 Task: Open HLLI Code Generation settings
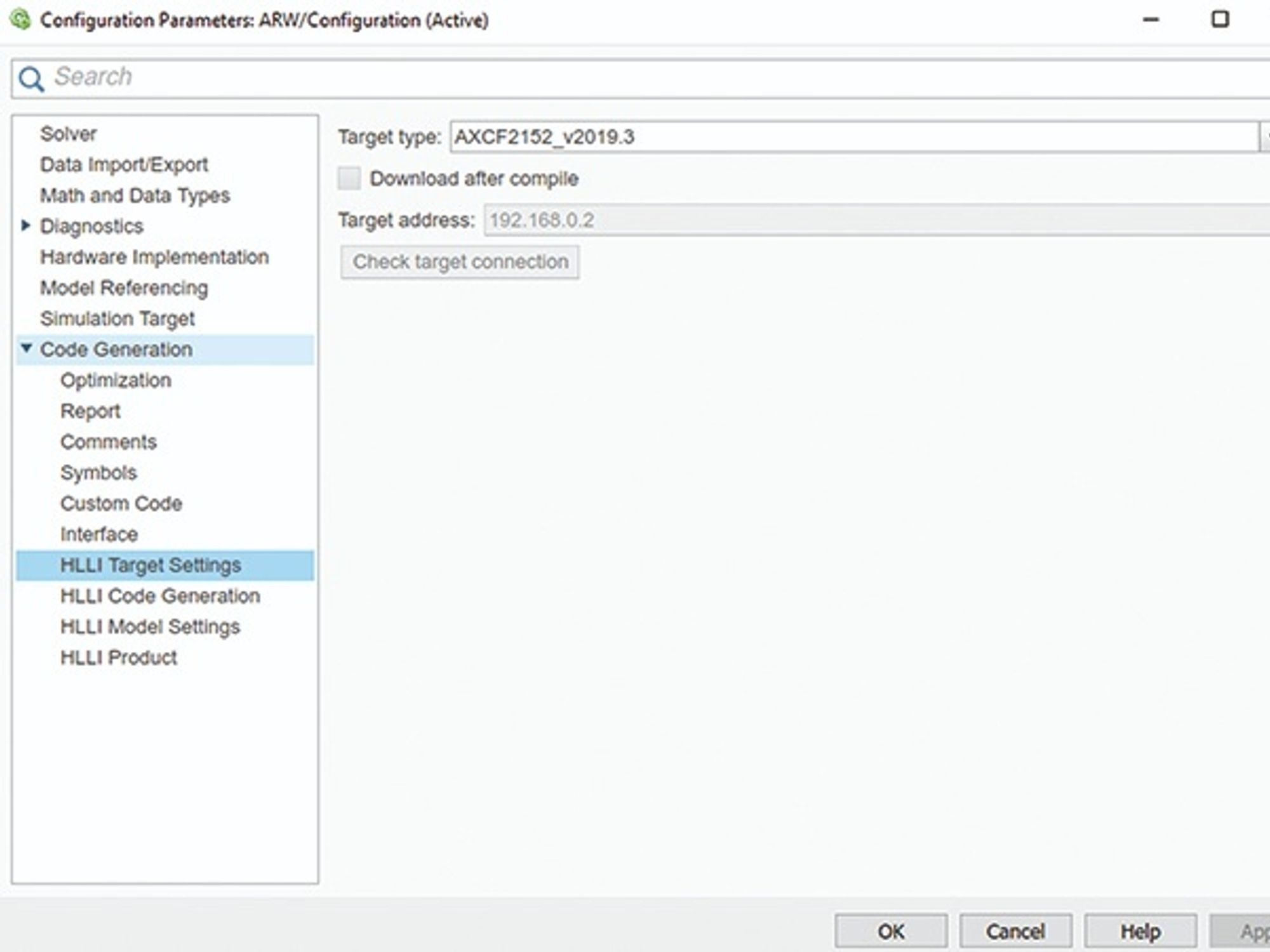point(160,596)
